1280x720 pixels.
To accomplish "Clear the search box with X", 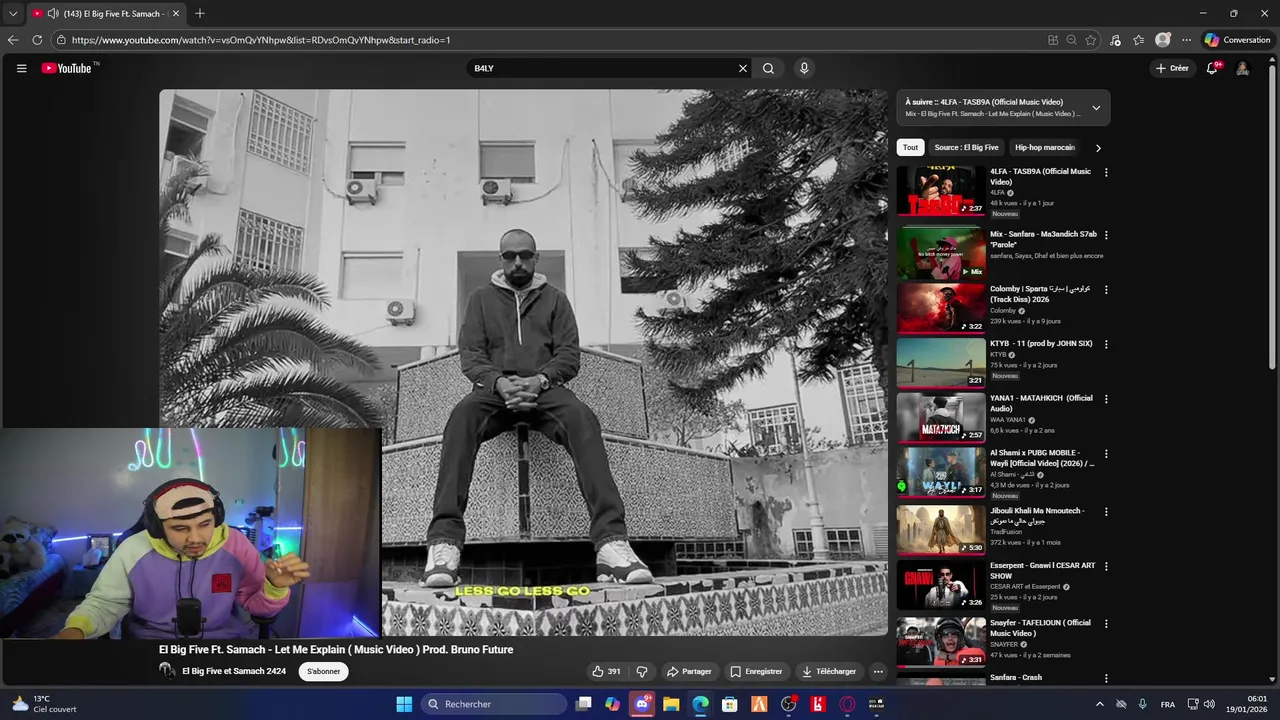I will [743, 68].
